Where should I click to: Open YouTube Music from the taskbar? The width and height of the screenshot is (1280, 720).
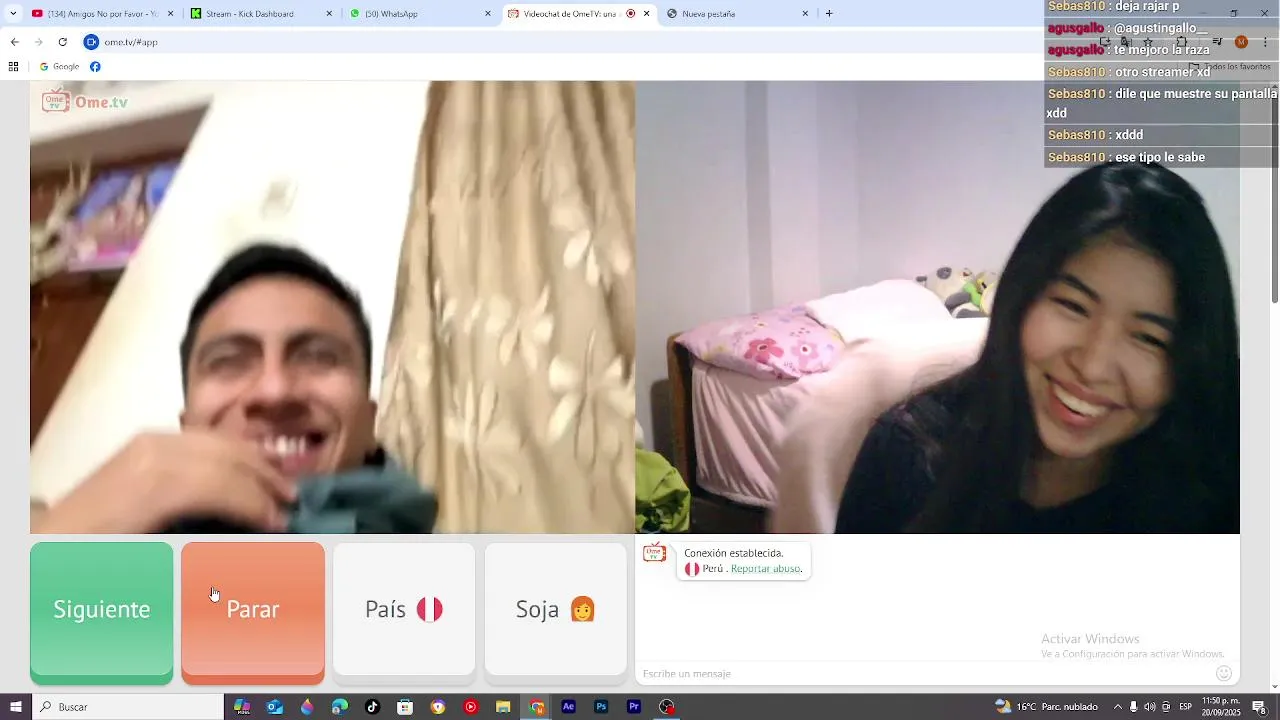click(470, 707)
